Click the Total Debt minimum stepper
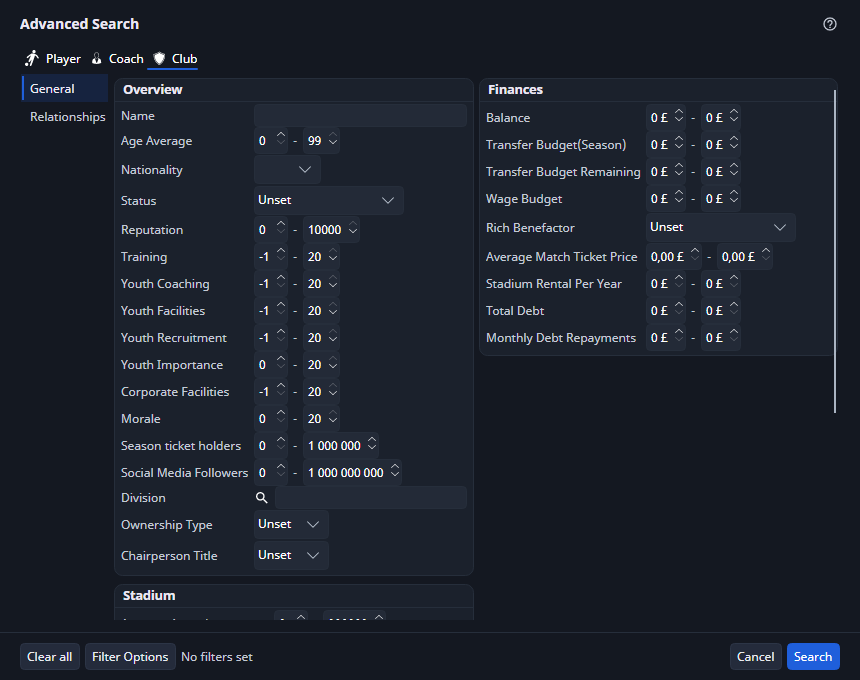Screen dimensions: 860x680 coord(666,310)
